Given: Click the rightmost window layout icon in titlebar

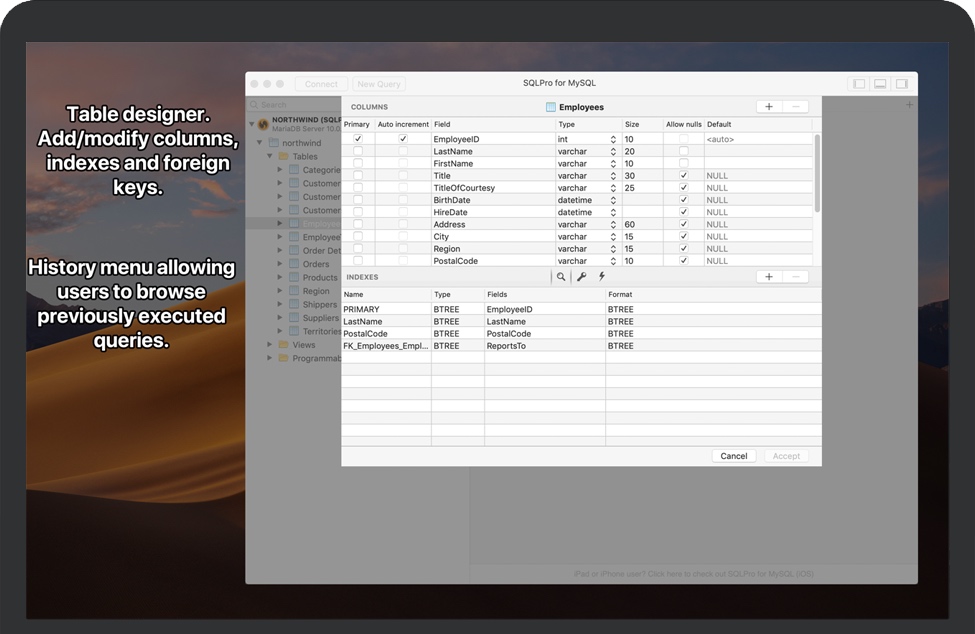Looking at the screenshot, I should click(904, 84).
